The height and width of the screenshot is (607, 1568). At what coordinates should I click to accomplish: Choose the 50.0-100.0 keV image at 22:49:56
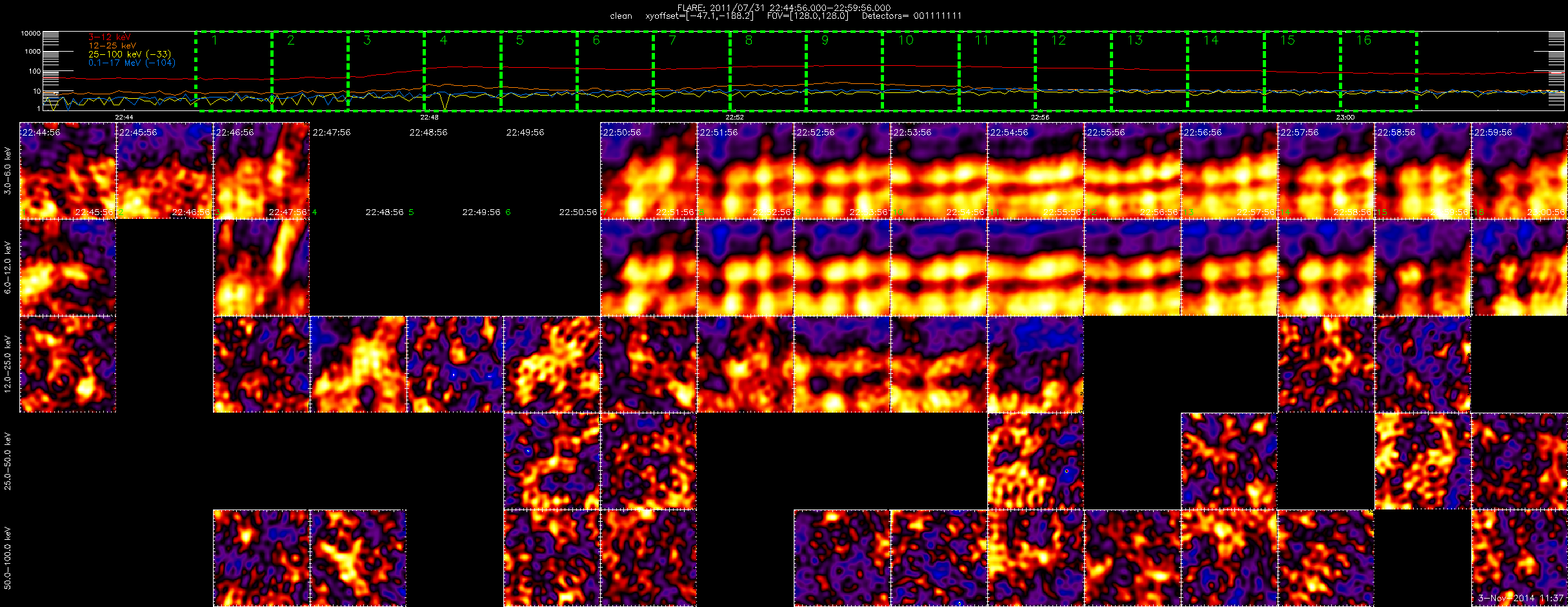click(x=552, y=558)
